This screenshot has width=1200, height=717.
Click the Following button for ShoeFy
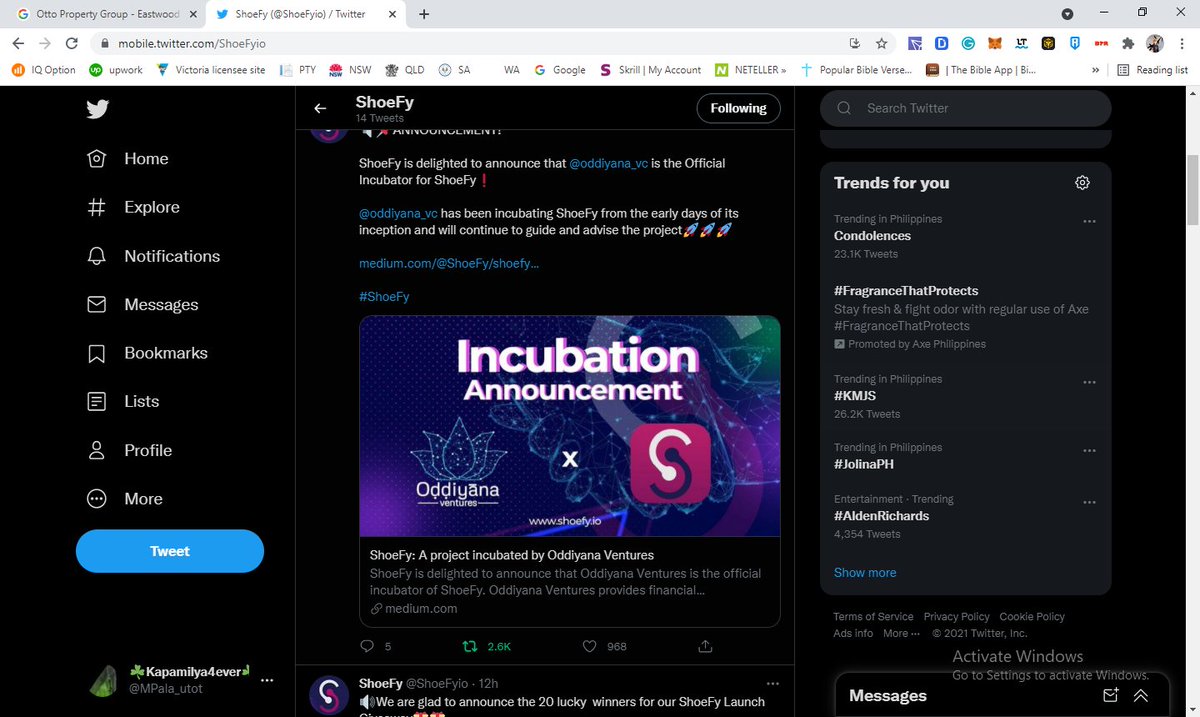738,108
